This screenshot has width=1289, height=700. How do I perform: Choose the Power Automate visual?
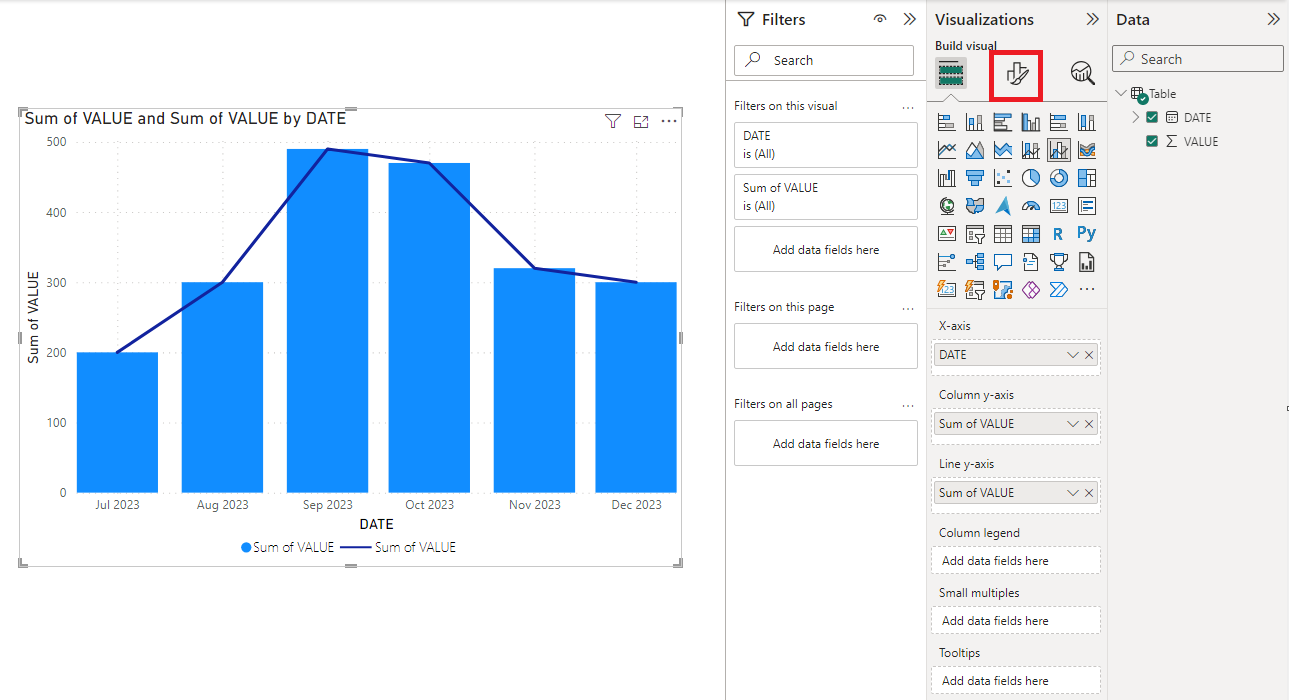[x=1059, y=291]
